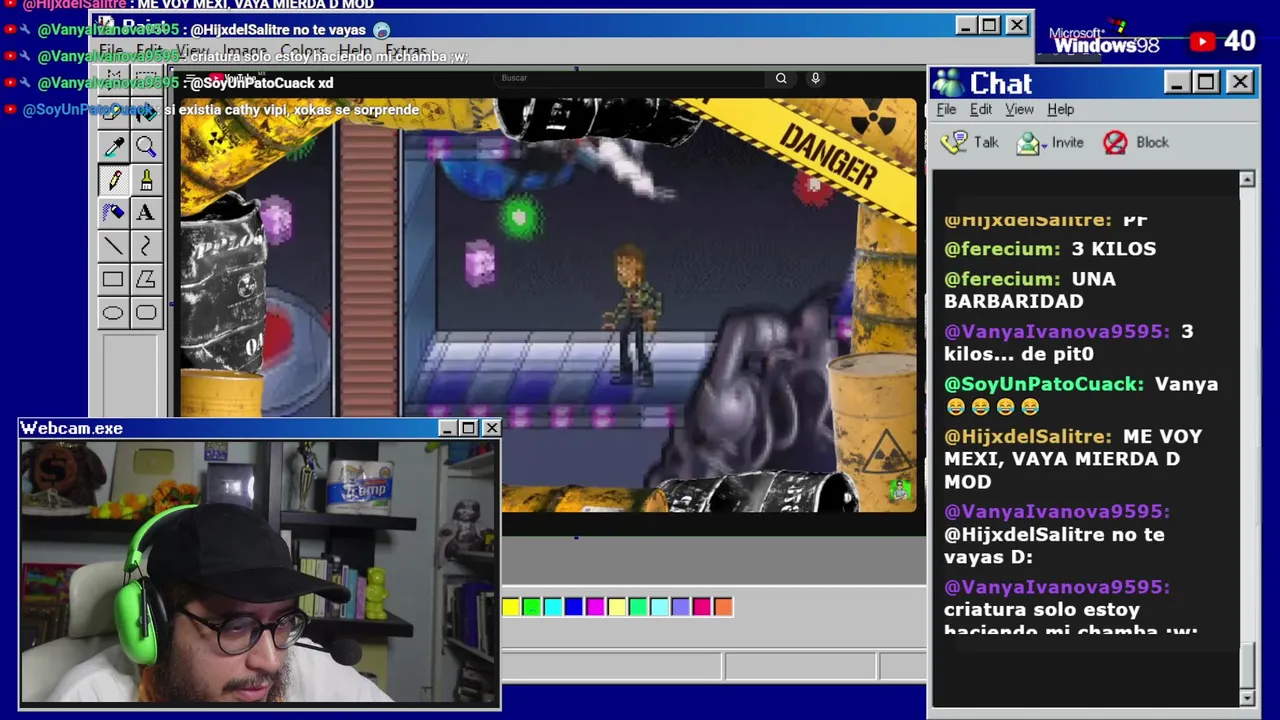The height and width of the screenshot is (720, 1280).
Task: Pick the periwinkle purple color swatch
Action: 680,607
